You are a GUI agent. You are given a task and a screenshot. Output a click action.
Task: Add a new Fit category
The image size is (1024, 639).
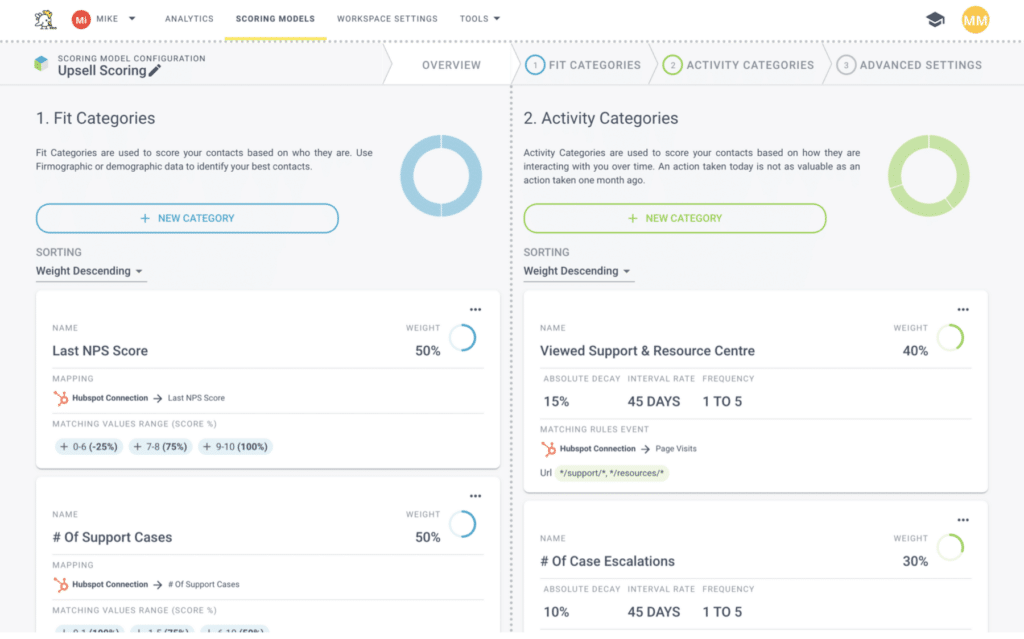pyautogui.click(x=187, y=218)
